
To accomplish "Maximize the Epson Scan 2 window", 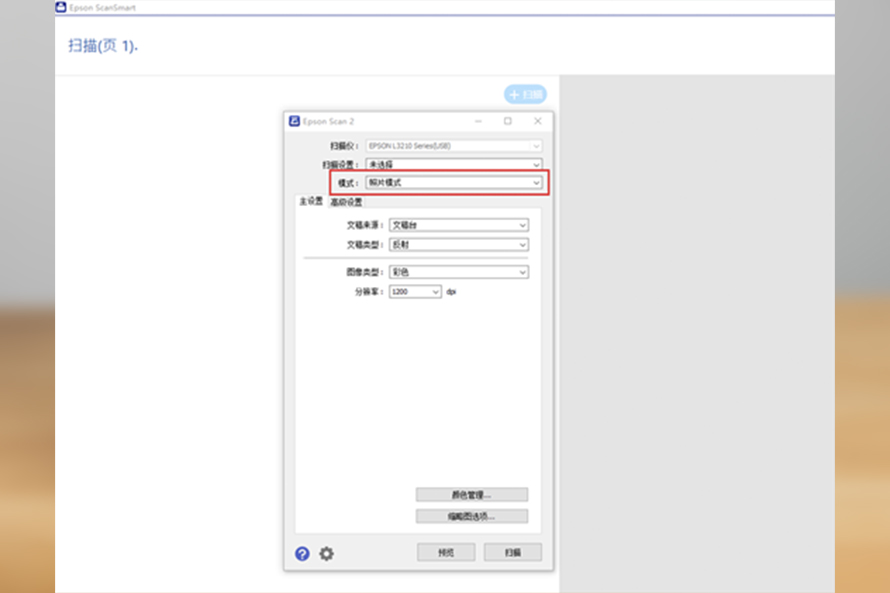I will pos(508,121).
